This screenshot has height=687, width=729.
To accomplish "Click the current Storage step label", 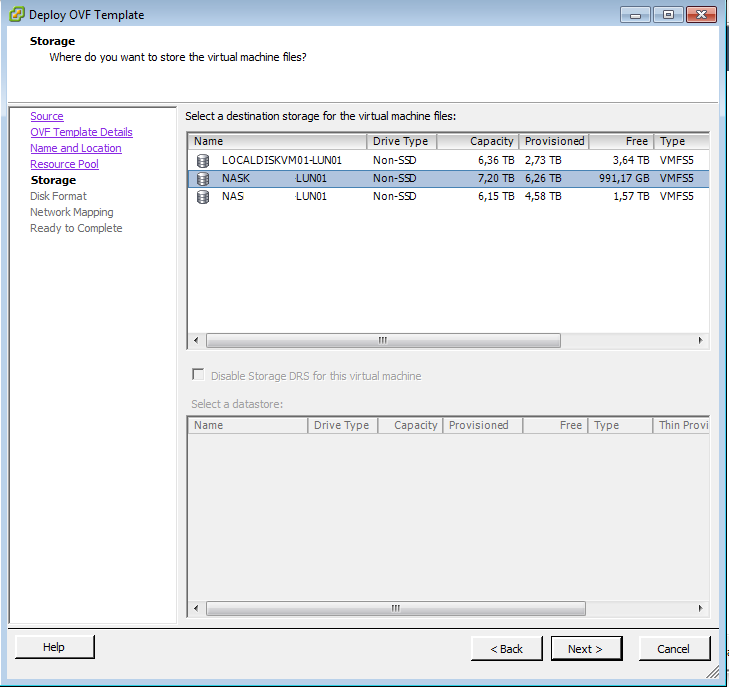I will 53,180.
